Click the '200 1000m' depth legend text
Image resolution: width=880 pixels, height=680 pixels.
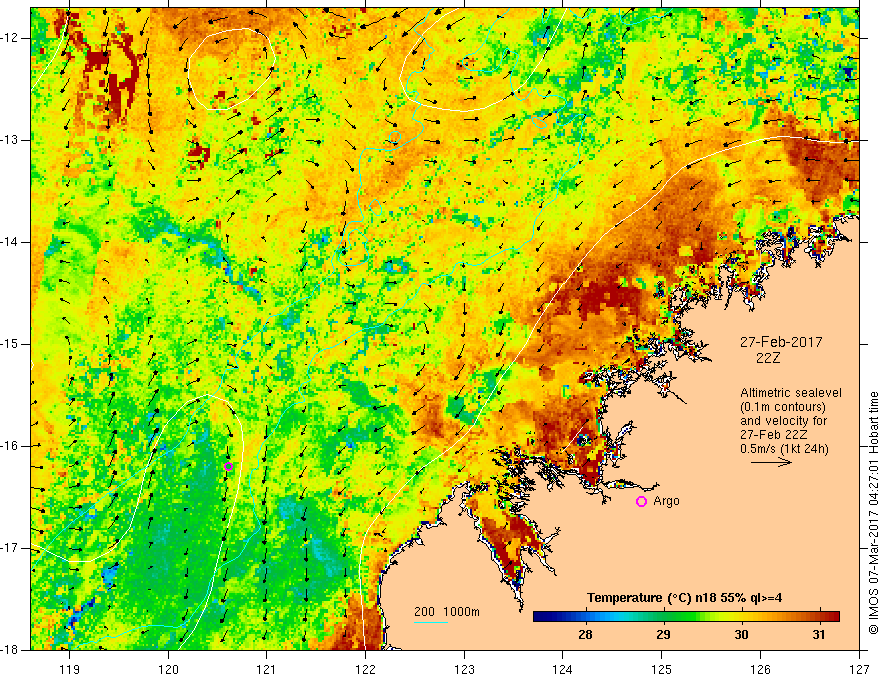447,612
